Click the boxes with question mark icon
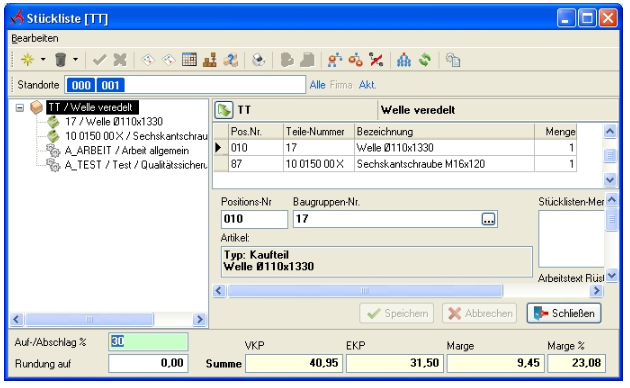The width and height of the screenshot is (630, 388). tap(231, 60)
